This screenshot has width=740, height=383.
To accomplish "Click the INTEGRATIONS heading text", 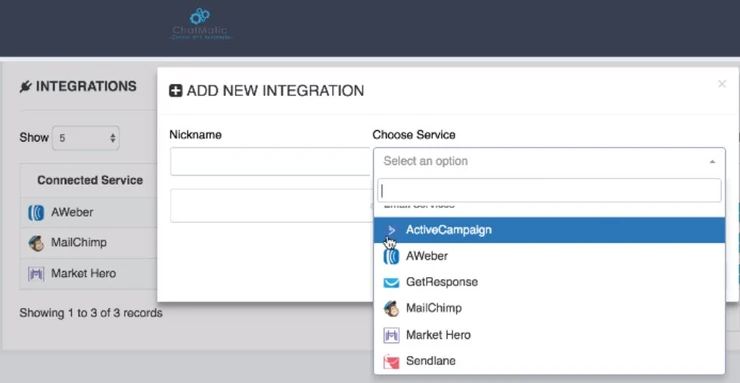I will click(x=86, y=87).
